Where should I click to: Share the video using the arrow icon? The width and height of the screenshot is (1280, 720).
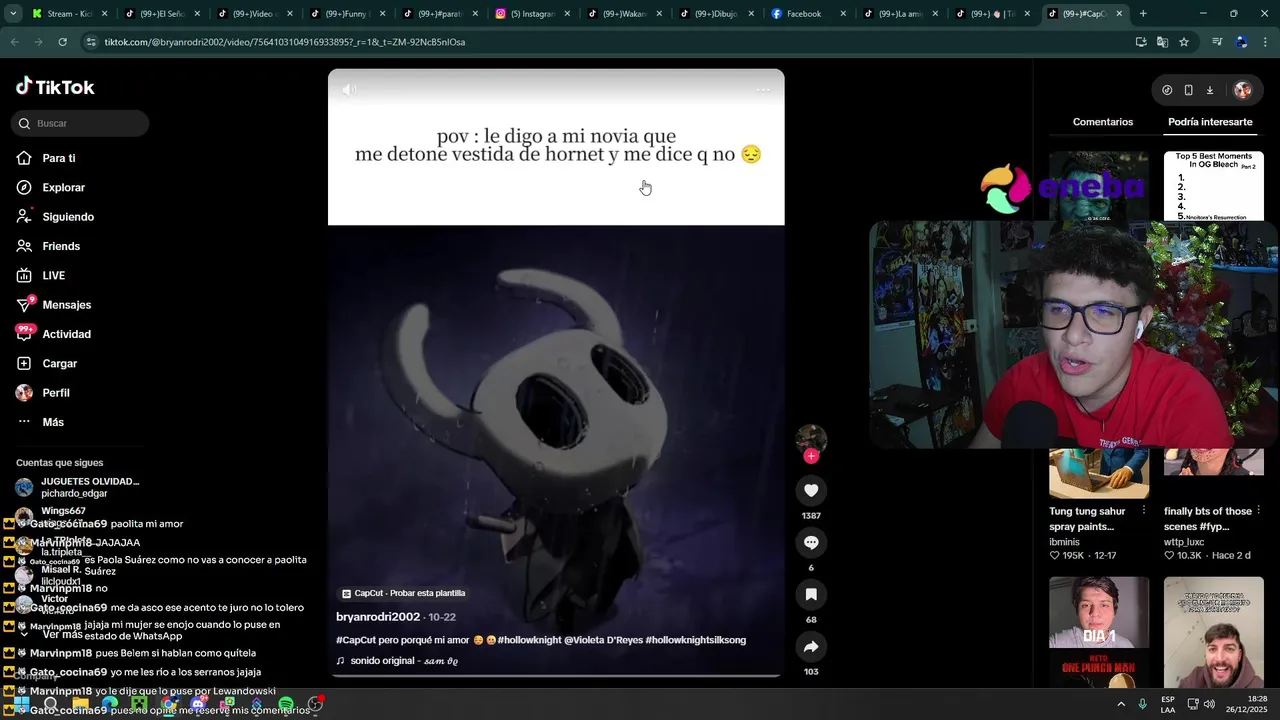pyautogui.click(x=811, y=646)
